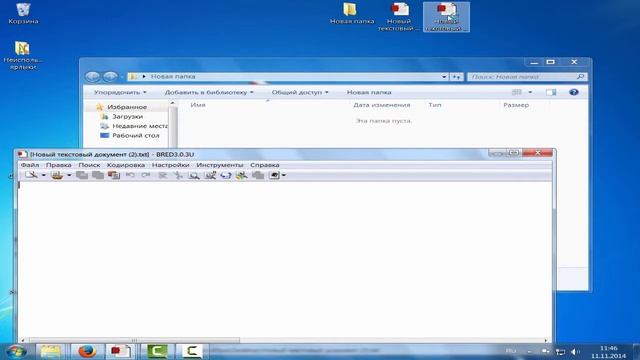Click the Explorer folder taskbar icon
640x360 pixels.
pos(51,351)
